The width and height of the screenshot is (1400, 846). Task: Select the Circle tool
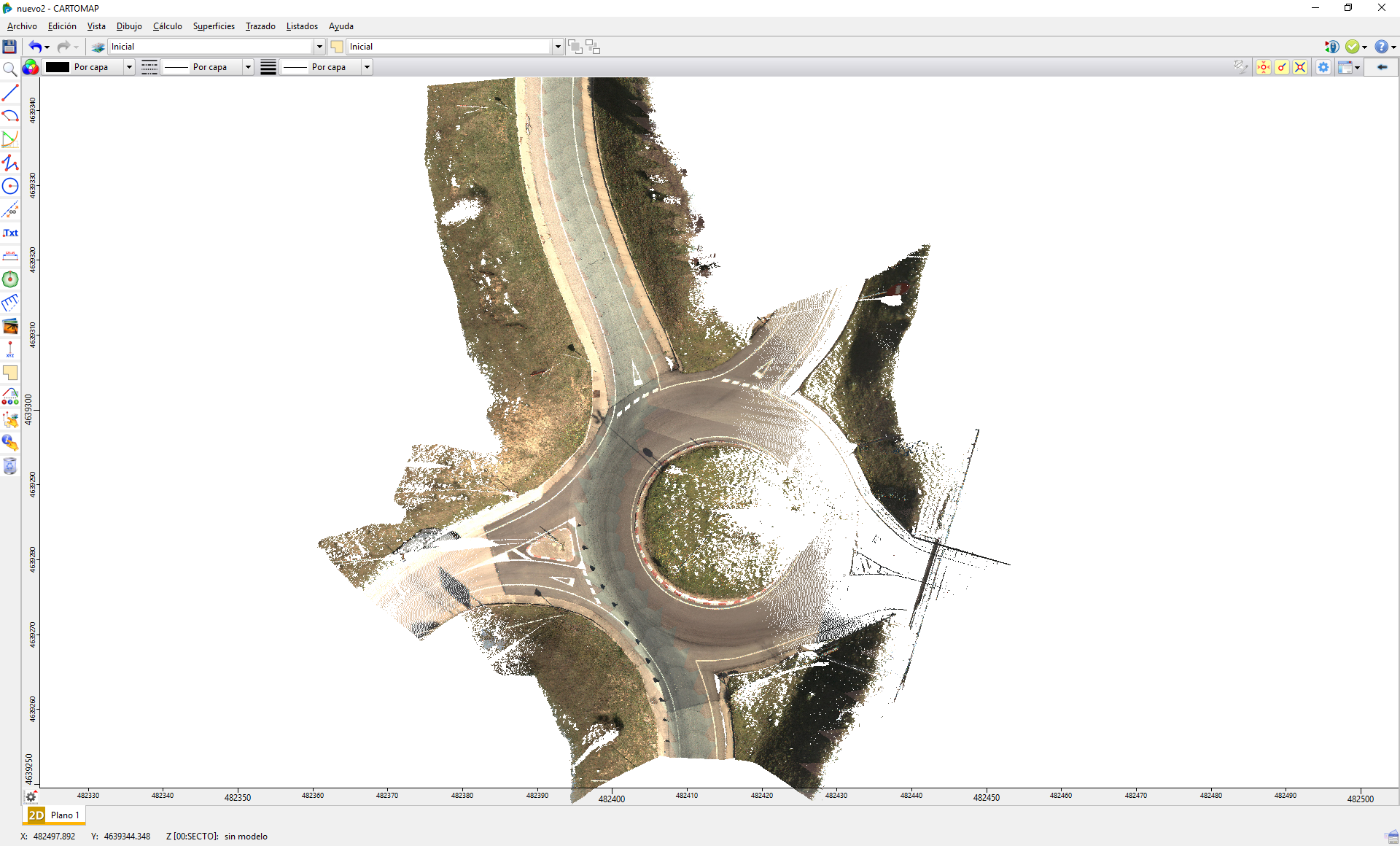10,186
